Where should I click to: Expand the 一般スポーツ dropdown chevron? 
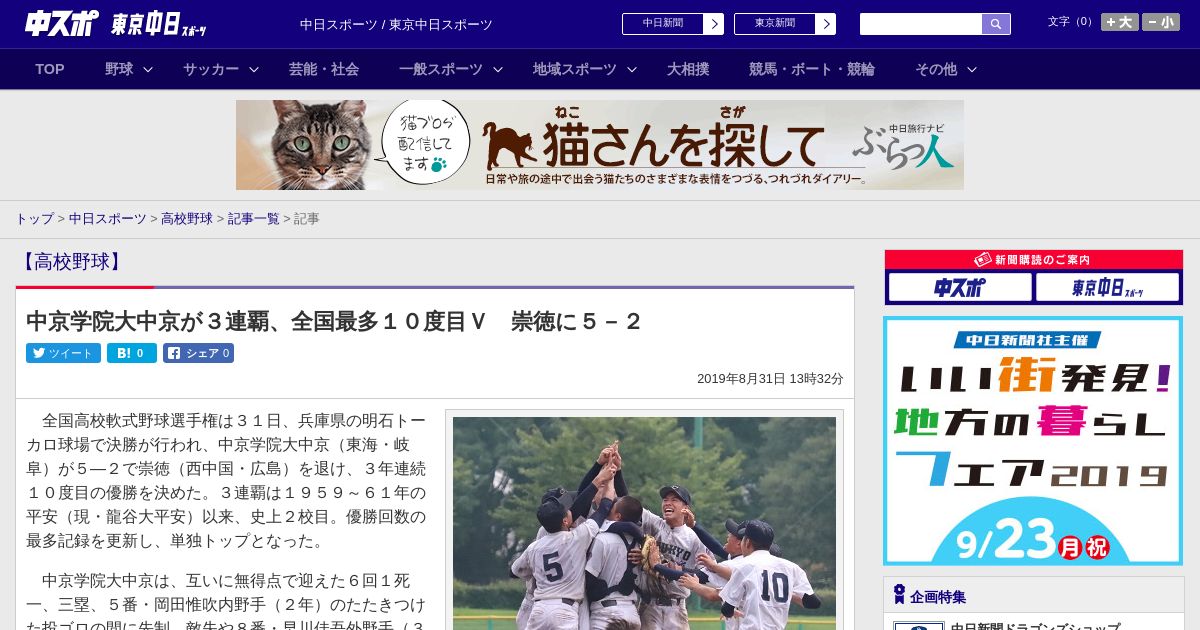[498, 69]
